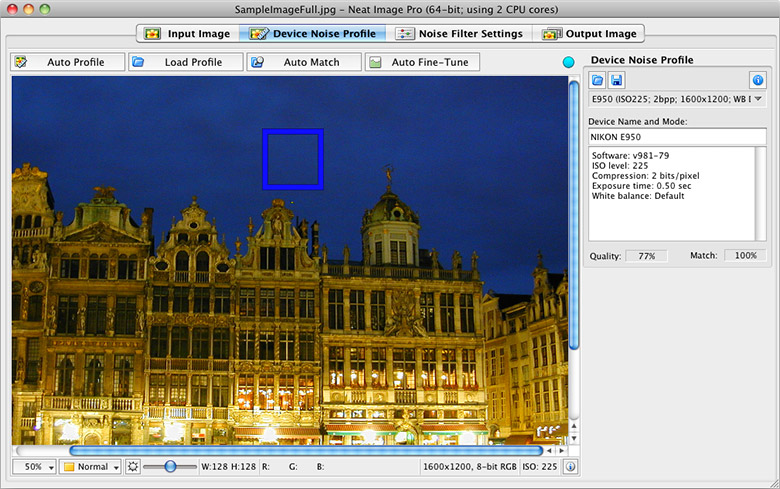Click the Noise Filter Settings sliders icon
The image size is (780, 489).
tap(404, 34)
